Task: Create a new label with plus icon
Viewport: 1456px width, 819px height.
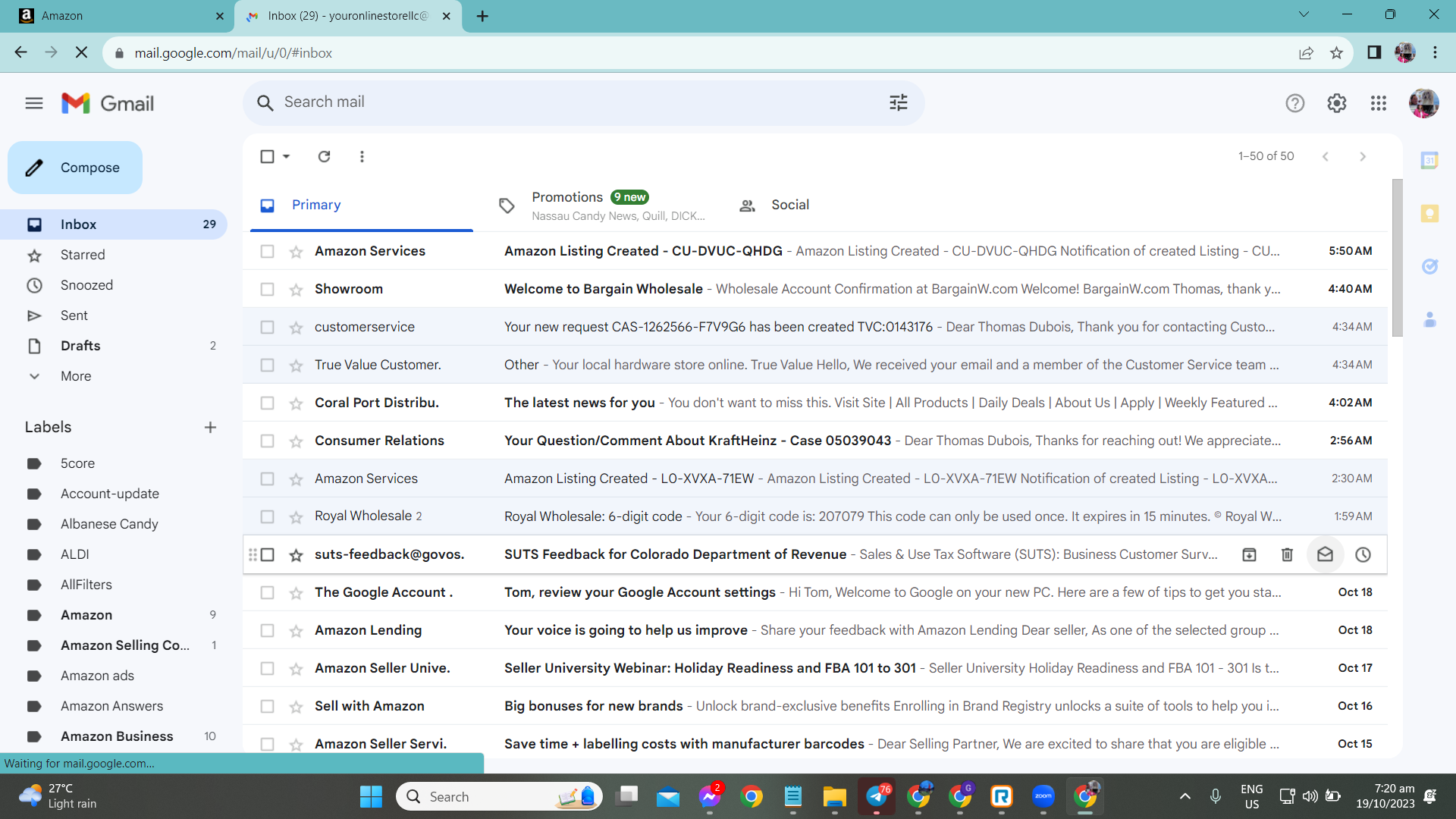Action: [x=210, y=427]
